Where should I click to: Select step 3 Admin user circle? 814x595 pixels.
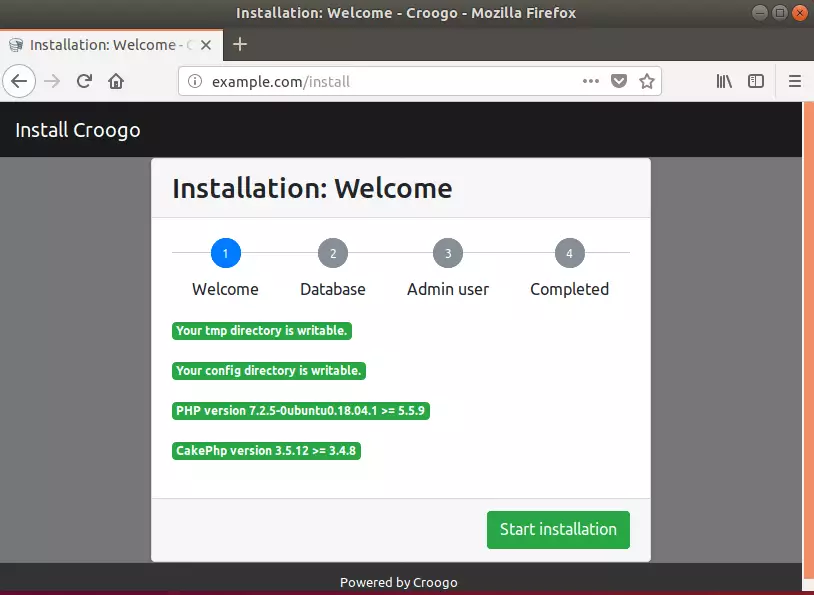coord(448,253)
